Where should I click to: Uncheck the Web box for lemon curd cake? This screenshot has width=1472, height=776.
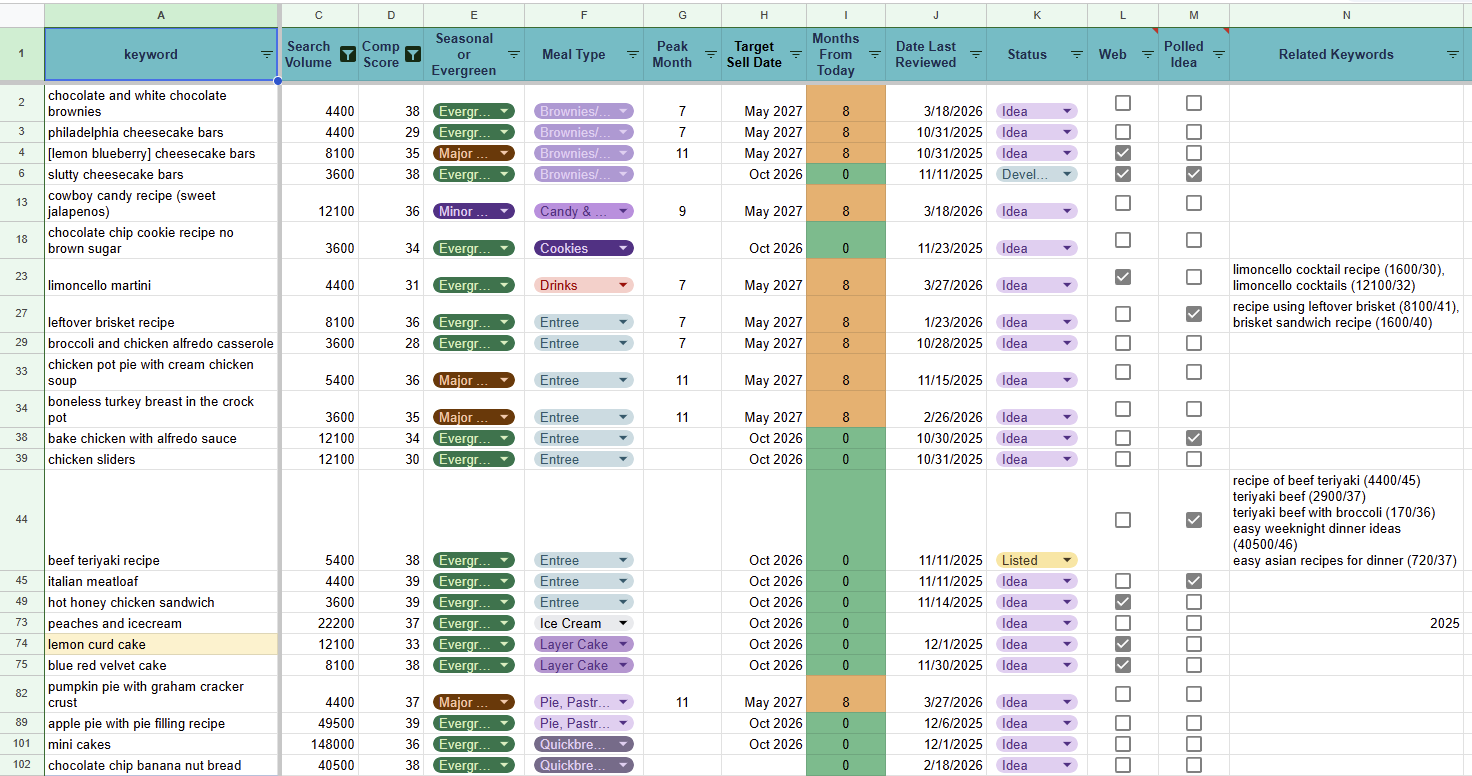point(1123,644)
